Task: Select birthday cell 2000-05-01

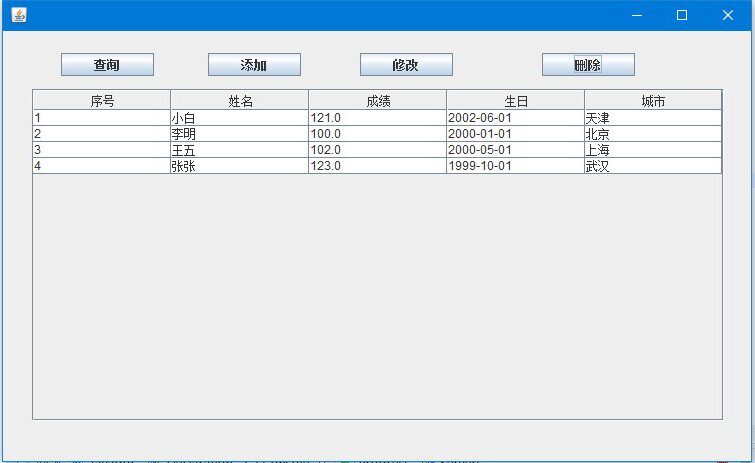Action: pos(516,150)
